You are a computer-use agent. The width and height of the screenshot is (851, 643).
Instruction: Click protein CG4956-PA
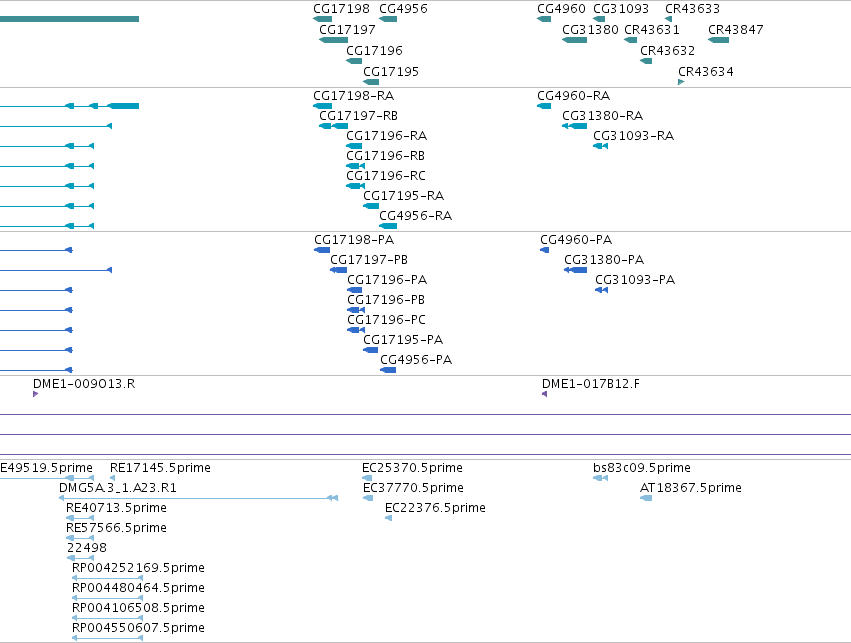pyautogui.click(x=388, y=370)
